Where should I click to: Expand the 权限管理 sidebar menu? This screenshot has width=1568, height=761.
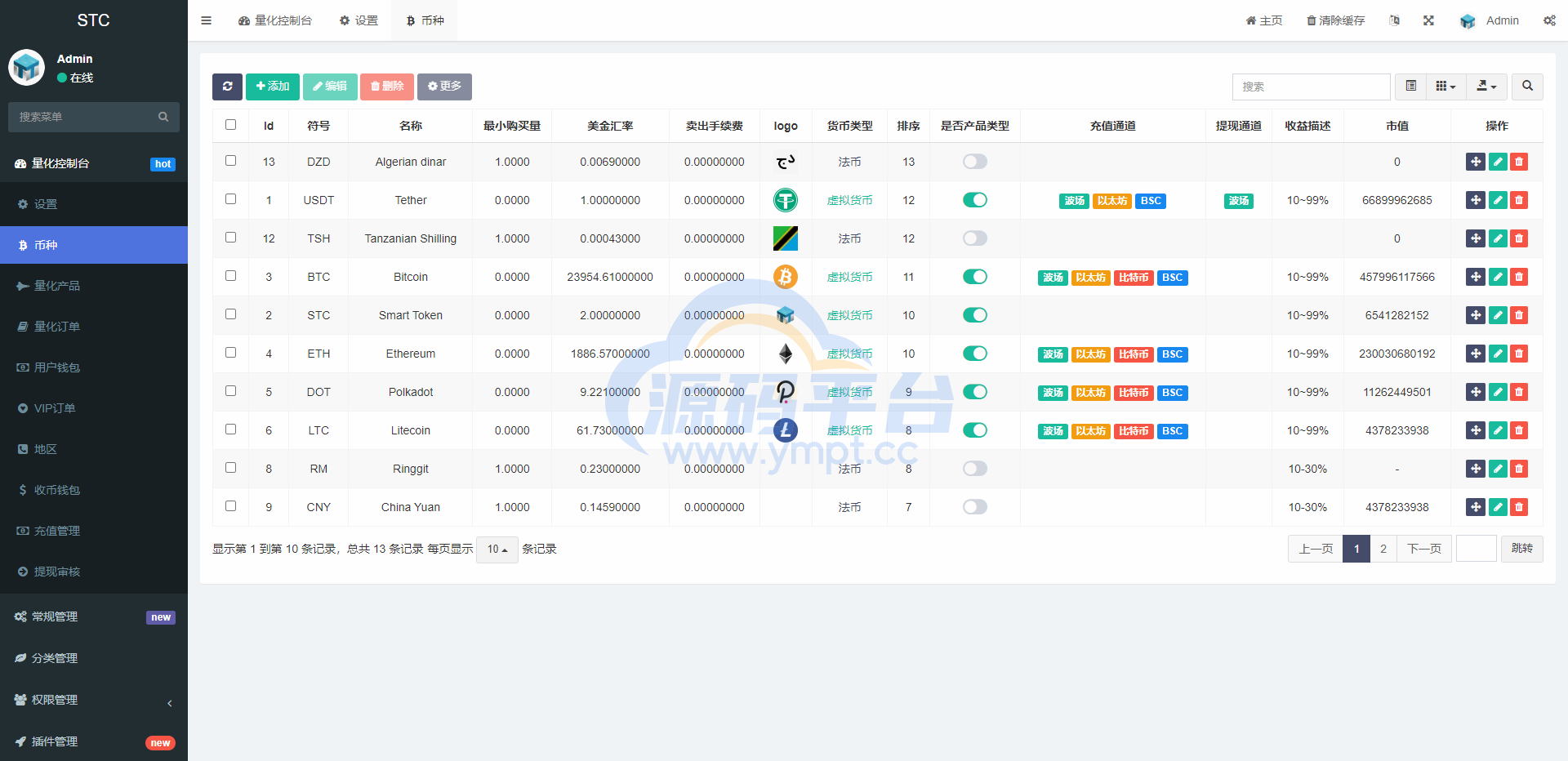pos(94,700)
